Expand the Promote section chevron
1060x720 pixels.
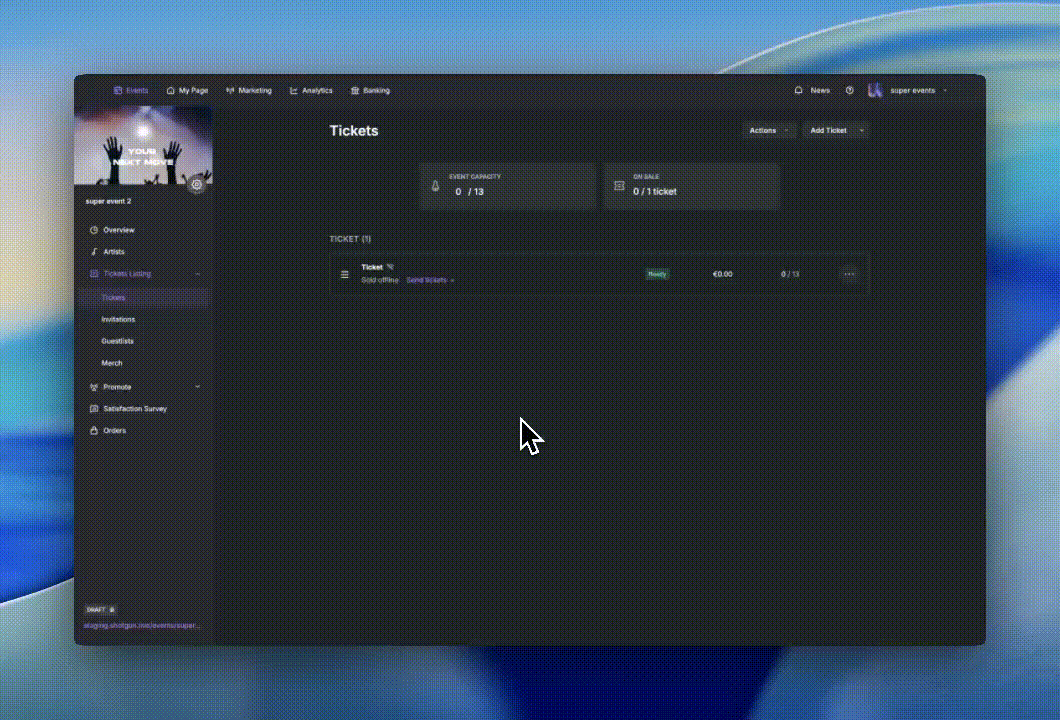coord(197,387)
